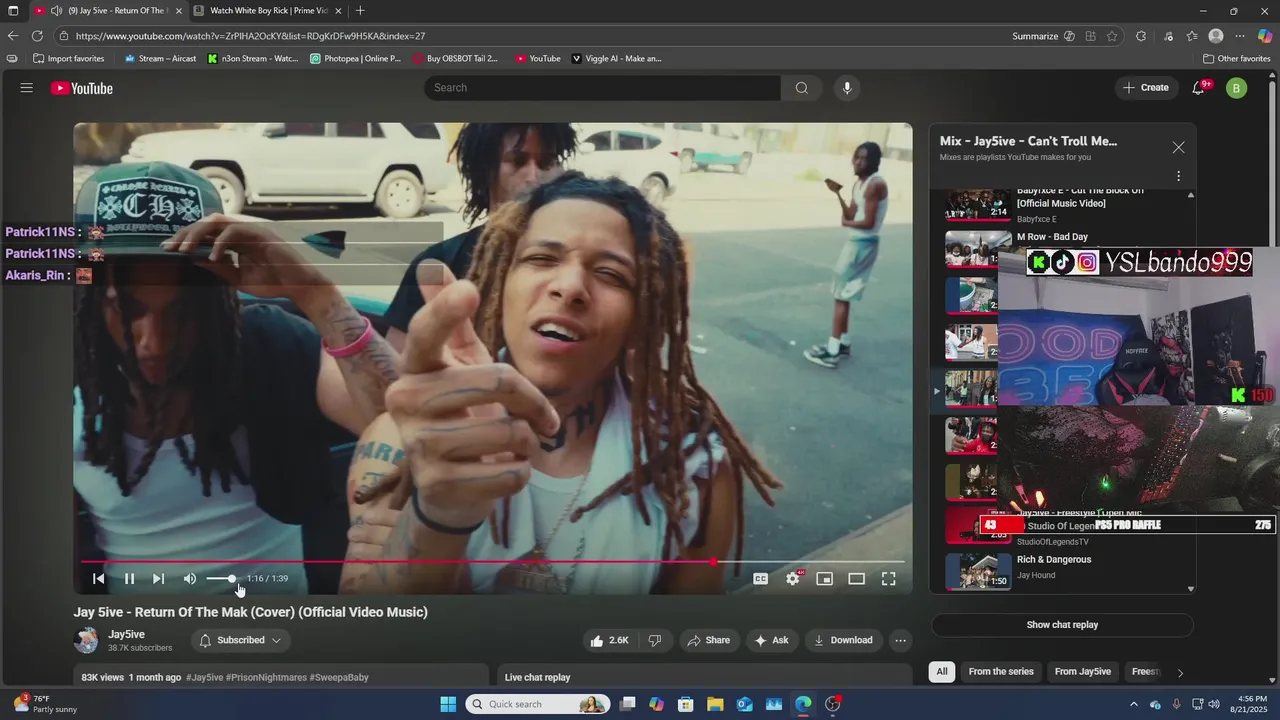Viewport: 1280px width, 720px height.
Task: Show chat replay
Action: [1062, 625]
